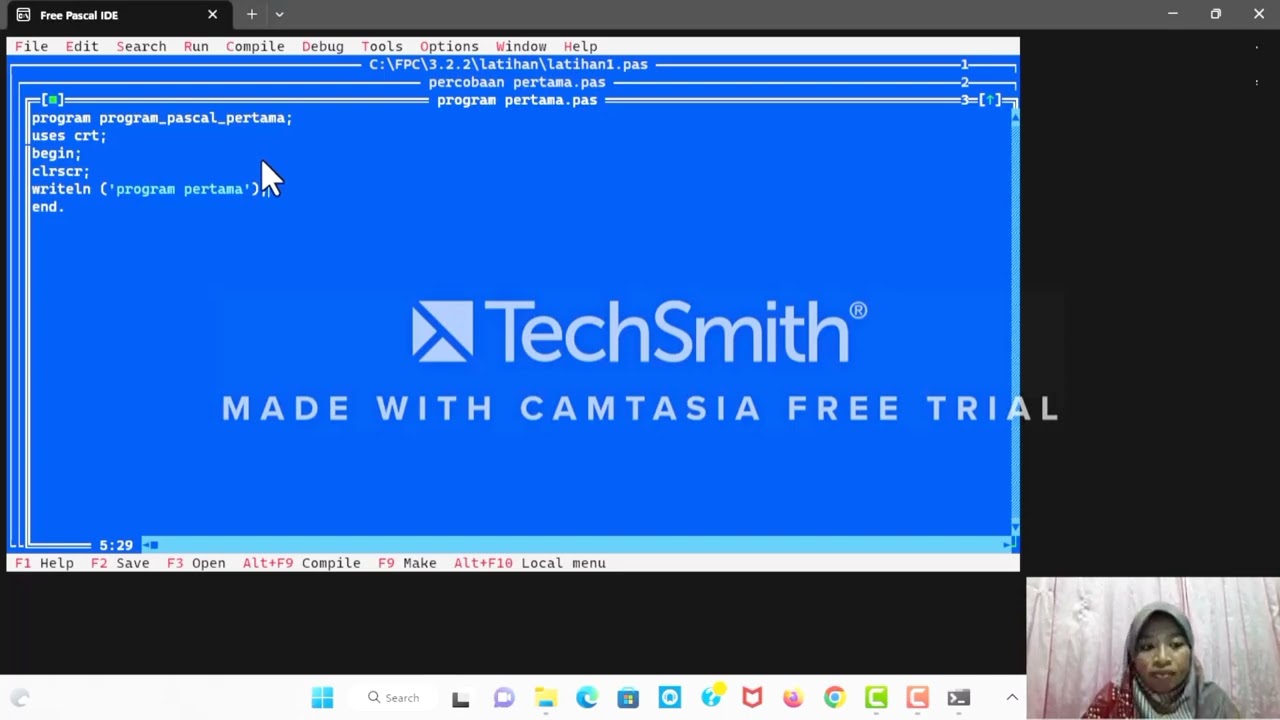
Task: Open a new terminal tab
Action: (x=252, y=14)
